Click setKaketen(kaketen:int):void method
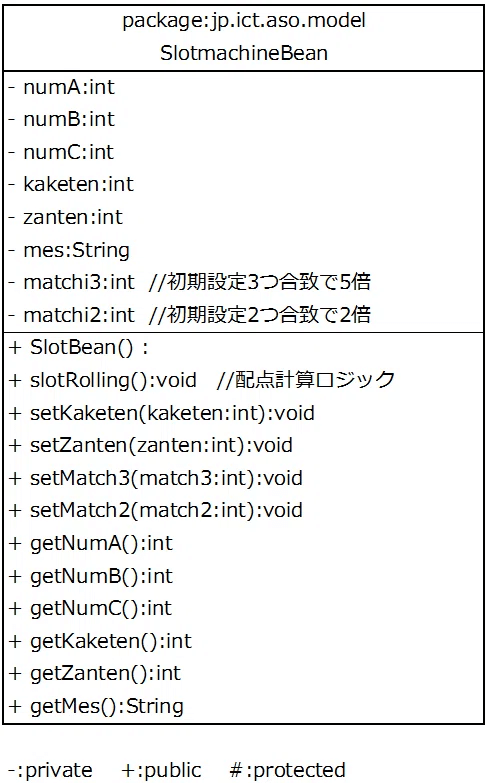This screenshot has height=783, width=486. pos(162,413)
